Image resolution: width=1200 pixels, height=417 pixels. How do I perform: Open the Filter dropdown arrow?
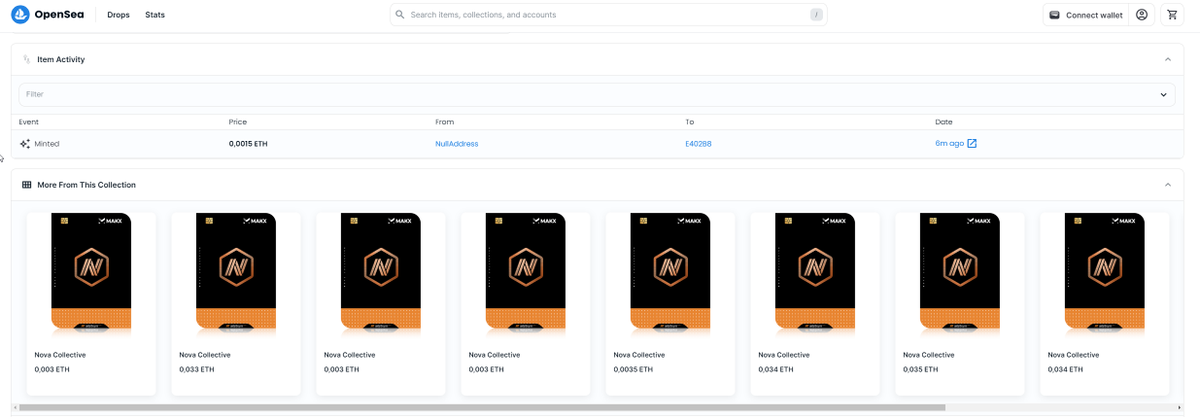click(x=1163, y=95)
